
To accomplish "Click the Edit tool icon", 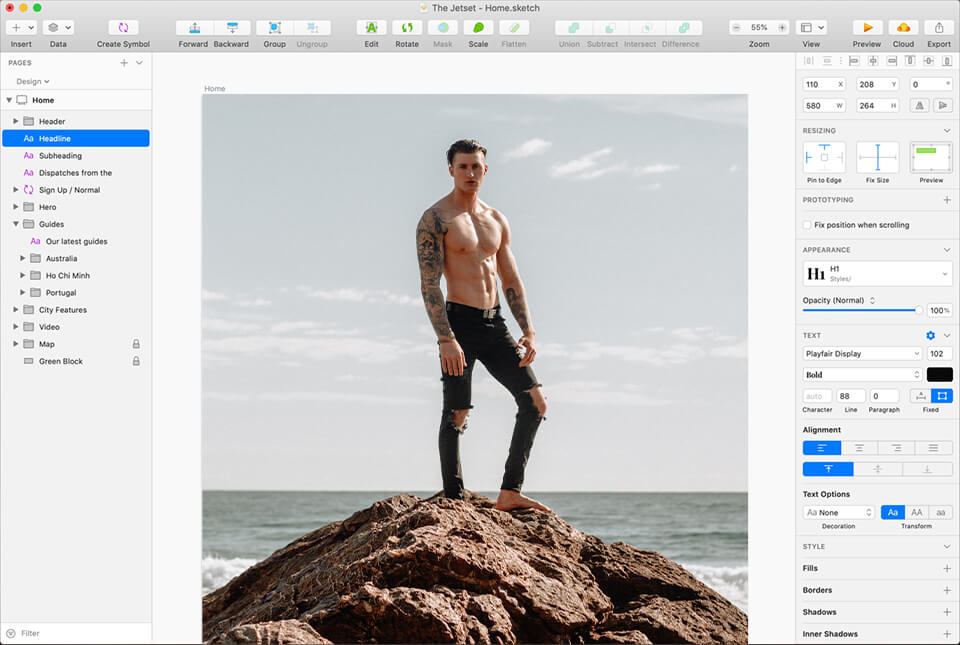I will (x=371, y=28).
